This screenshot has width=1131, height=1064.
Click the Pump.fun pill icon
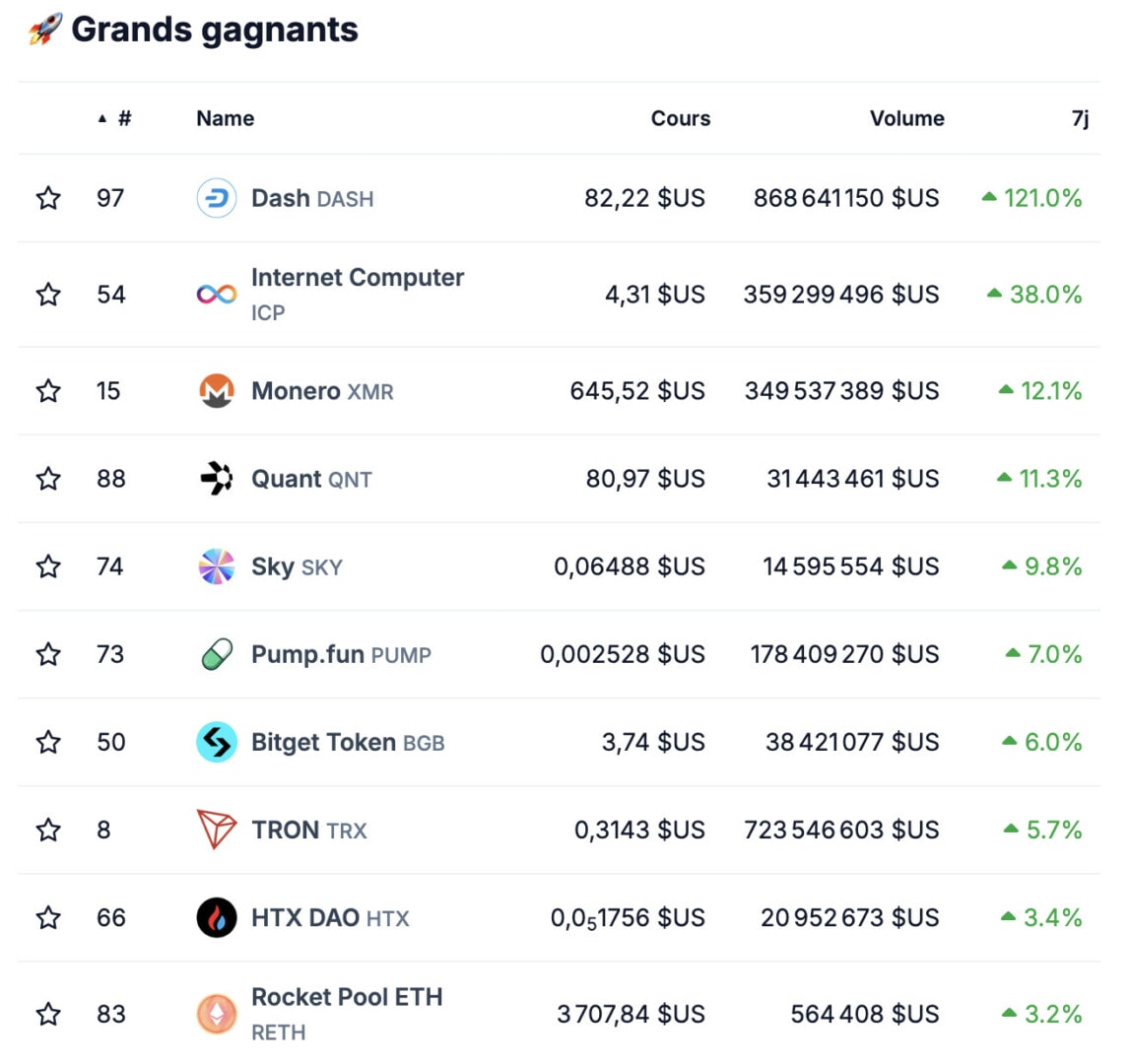tap(216, 653)
